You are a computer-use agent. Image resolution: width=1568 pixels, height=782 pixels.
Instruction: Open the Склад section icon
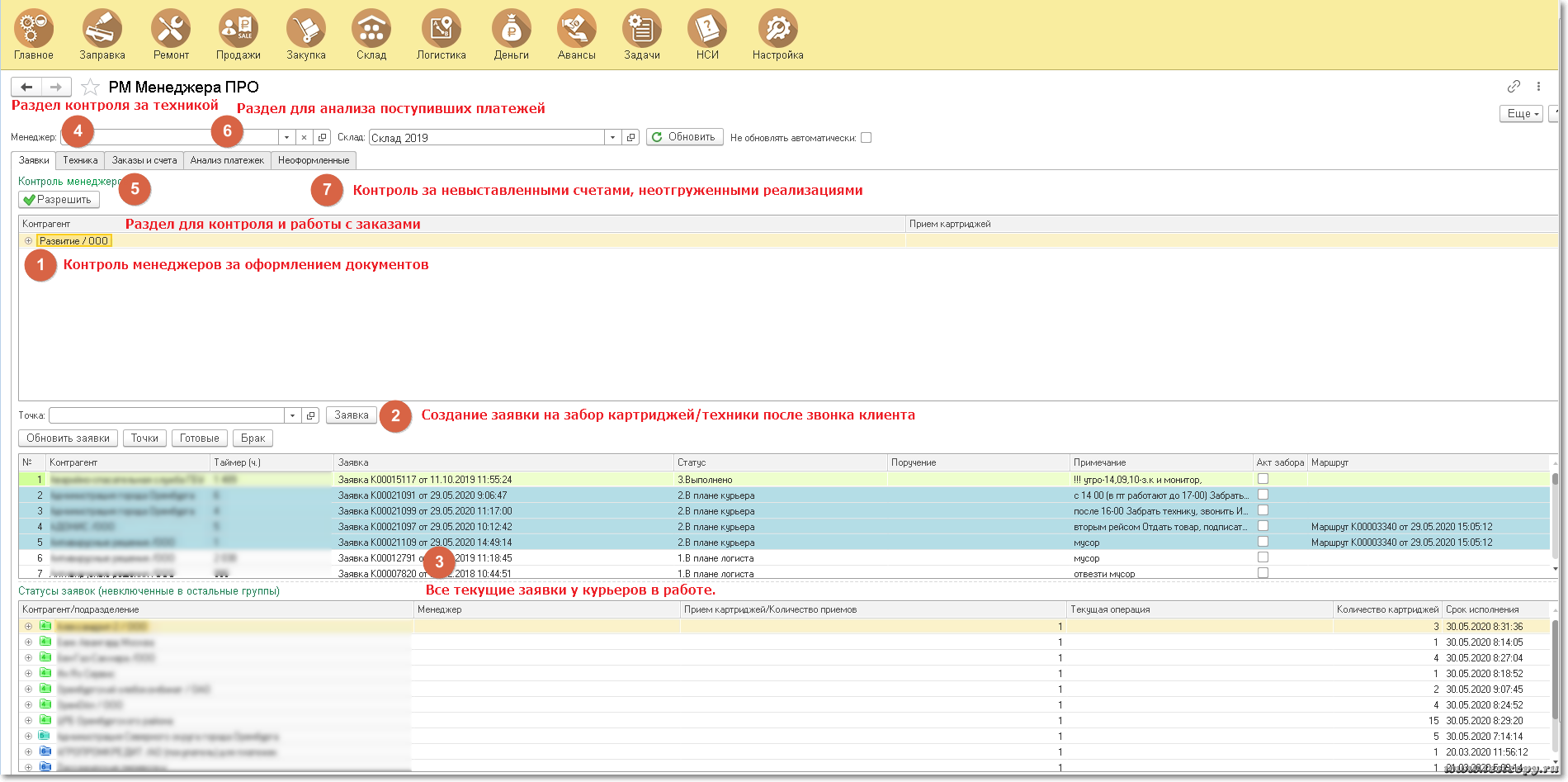371,29
